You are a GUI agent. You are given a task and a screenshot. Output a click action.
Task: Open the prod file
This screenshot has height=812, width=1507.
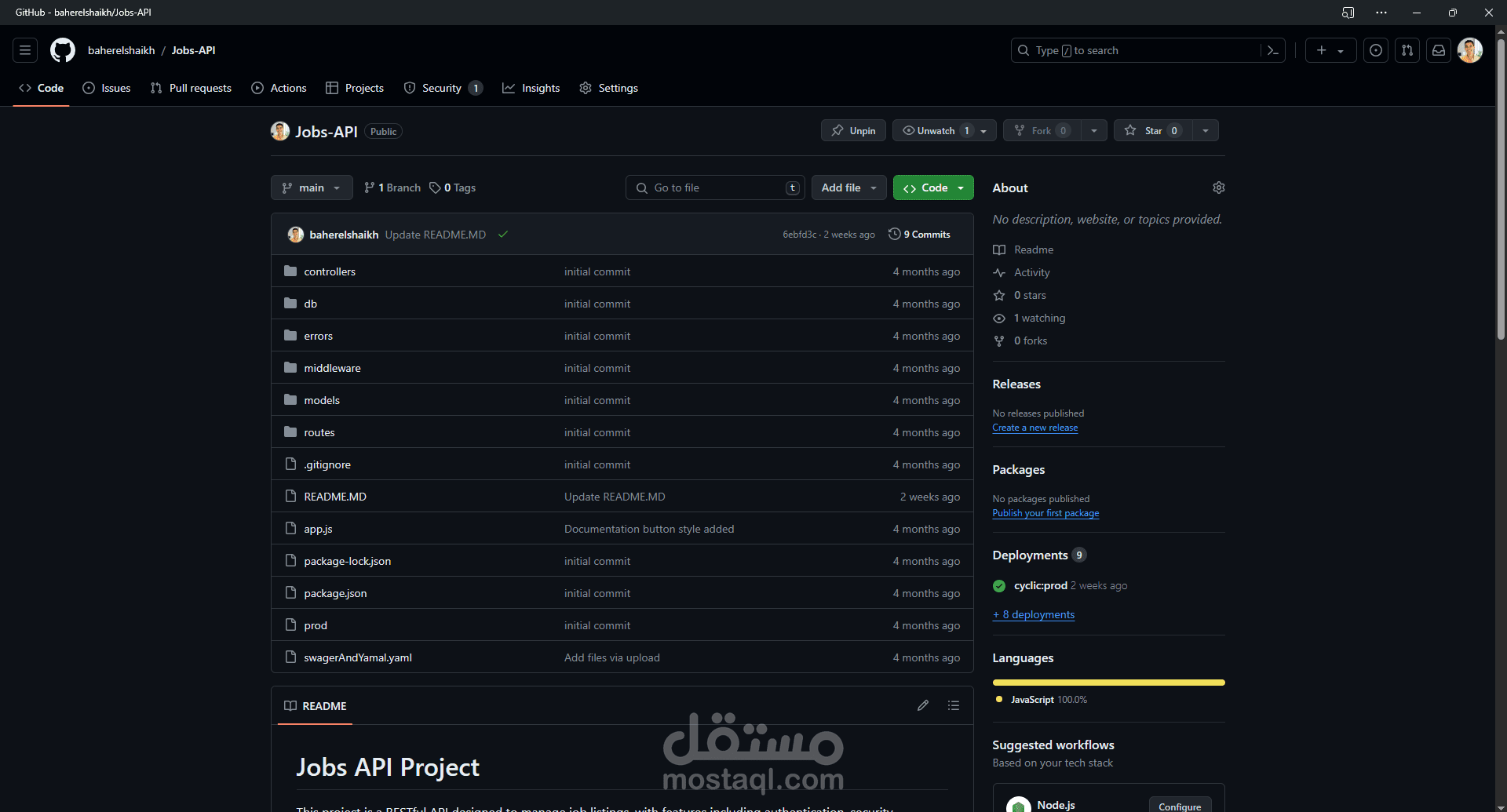click(316, 625)
